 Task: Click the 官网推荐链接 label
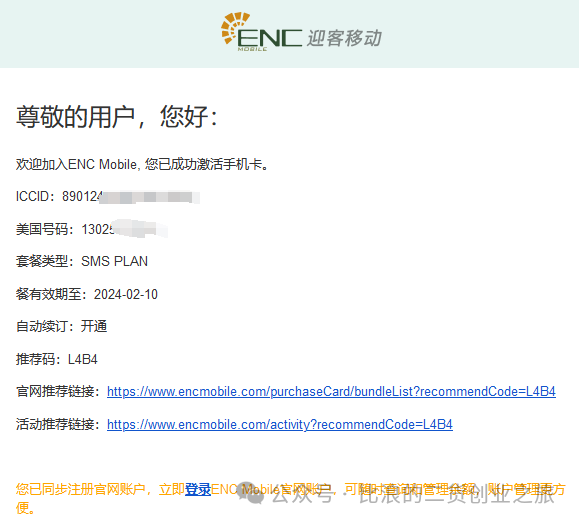(57, 391)
